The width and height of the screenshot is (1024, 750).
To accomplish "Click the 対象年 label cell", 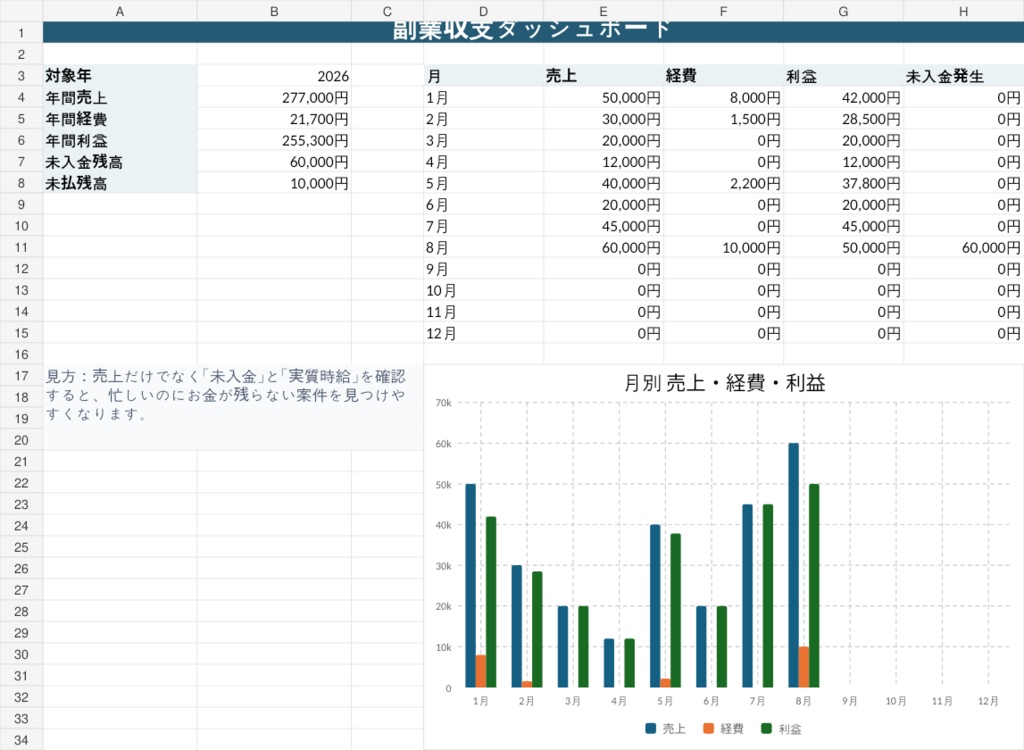I will pos(120,76).
